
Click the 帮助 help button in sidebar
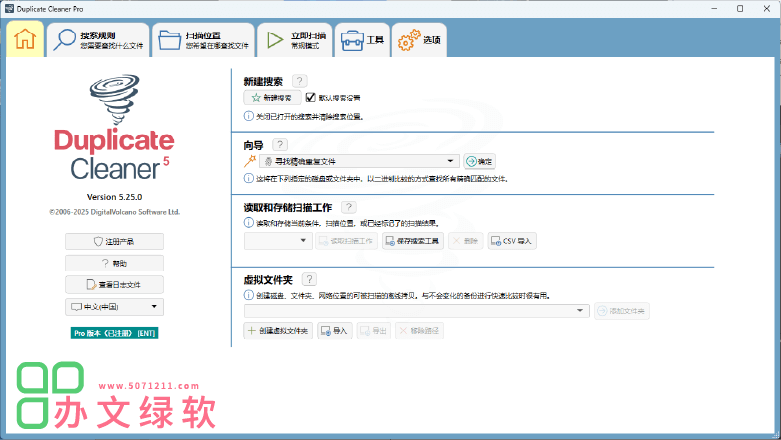[114, 263]
